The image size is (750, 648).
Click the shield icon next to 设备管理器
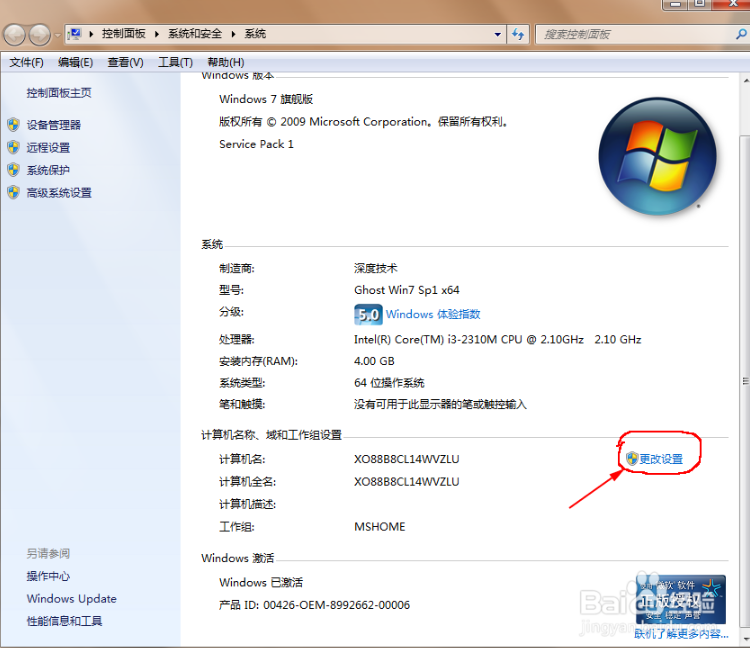click(x=13, y=125)
